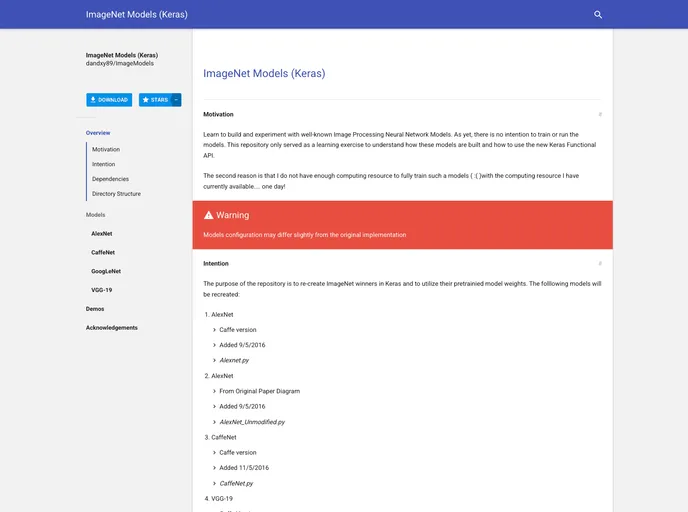Click the Models sidebar label
Screen dimensions: 688x512
click(x=95, y=215)
